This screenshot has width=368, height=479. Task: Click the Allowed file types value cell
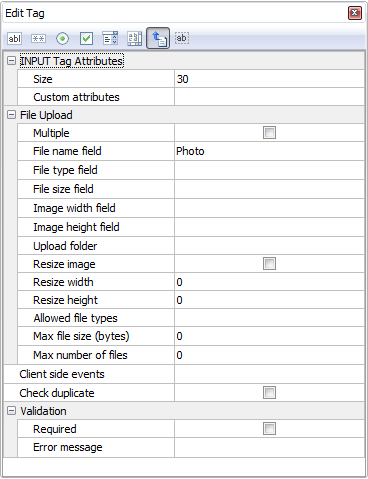tap(269, 318)
